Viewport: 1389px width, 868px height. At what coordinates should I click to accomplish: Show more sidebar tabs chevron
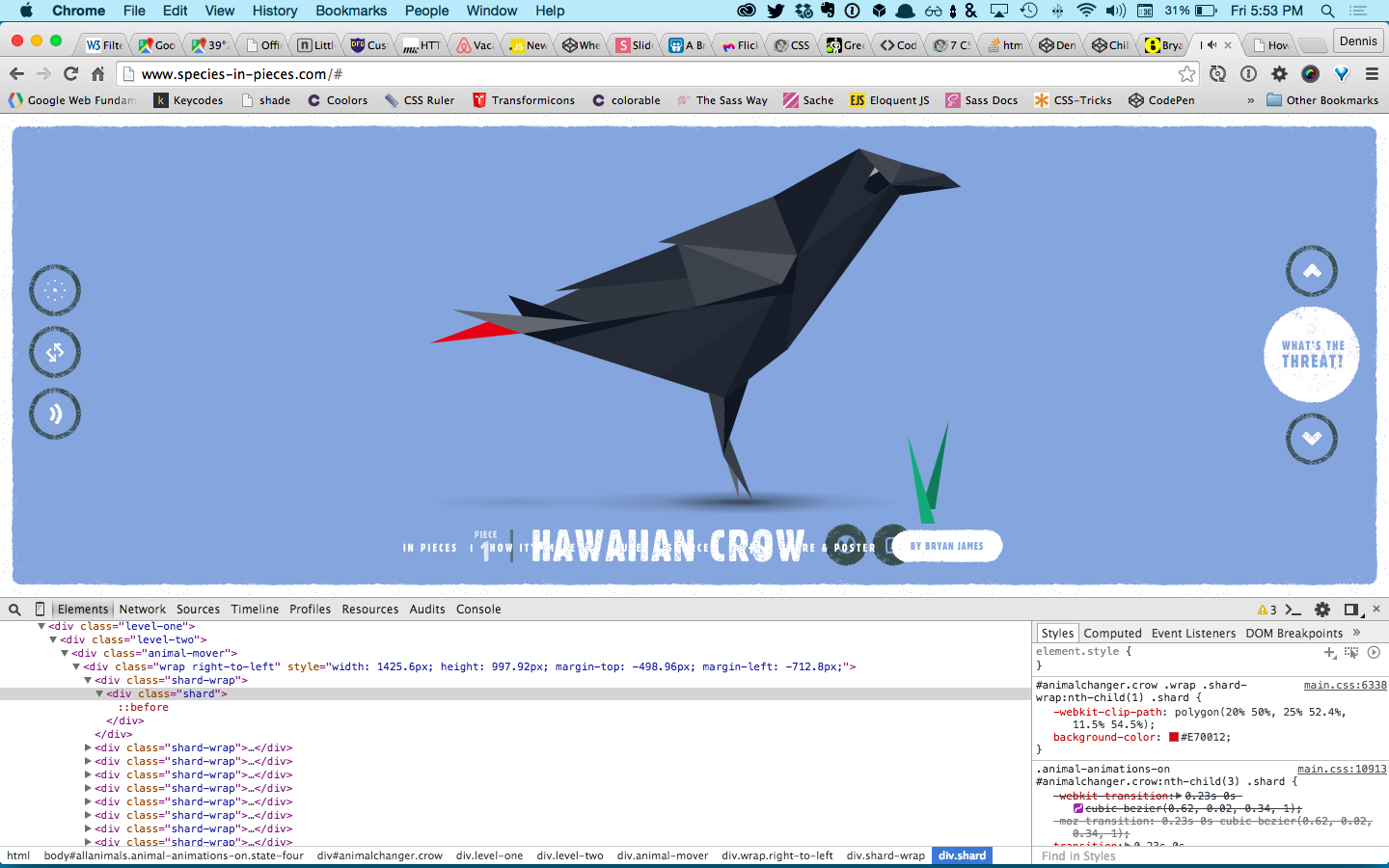tap(1356, 633)
